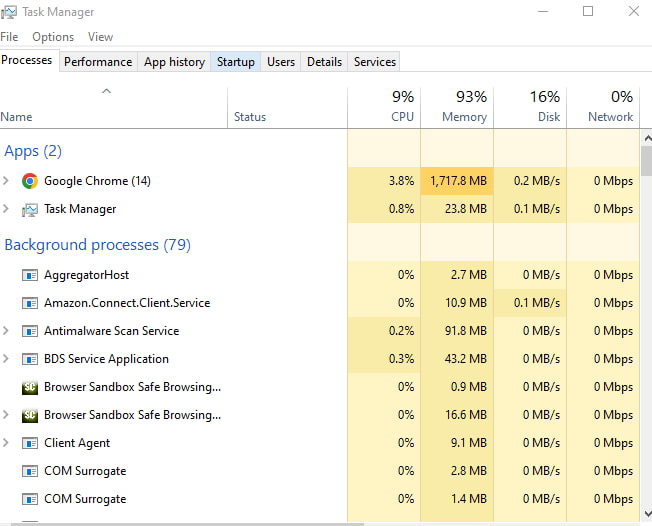Screen dimensions: 652x526
Task: Select the Apps (2) group heading
Action: pos(33,151)
